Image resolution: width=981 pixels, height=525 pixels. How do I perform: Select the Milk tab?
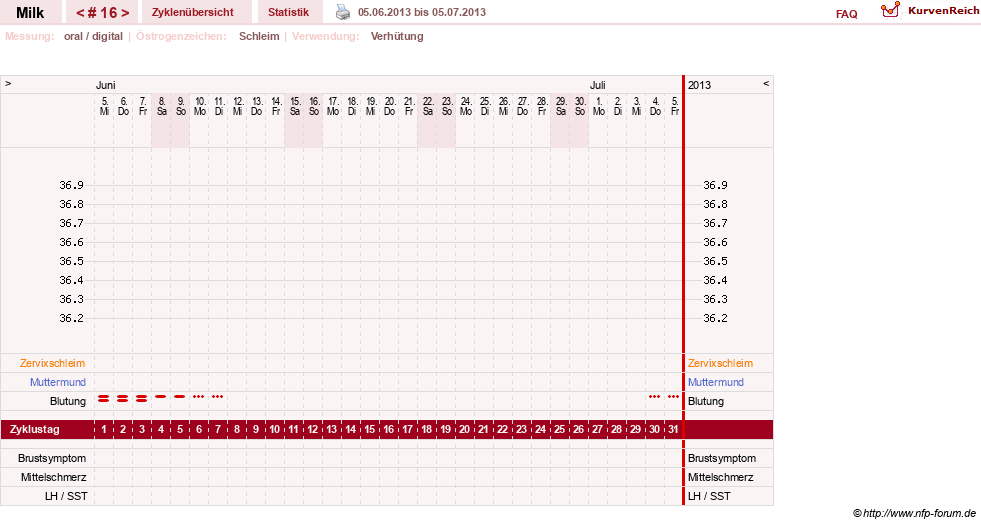30,13
